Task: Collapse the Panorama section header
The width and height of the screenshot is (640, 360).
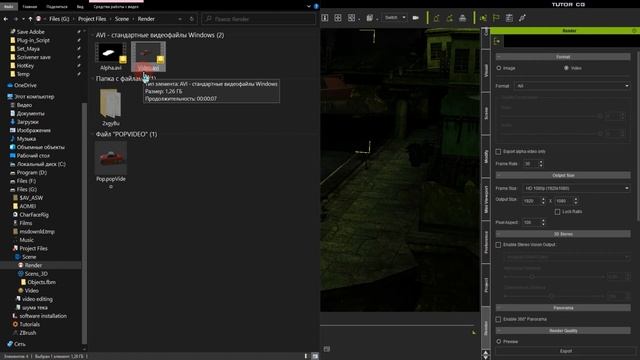Action: [563, 308]
